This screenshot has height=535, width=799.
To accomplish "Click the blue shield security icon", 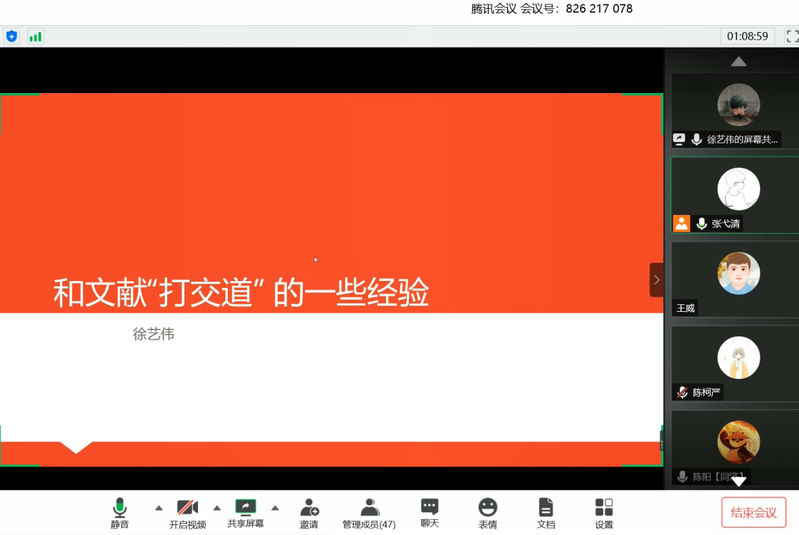I will click(x=12, y=36).
